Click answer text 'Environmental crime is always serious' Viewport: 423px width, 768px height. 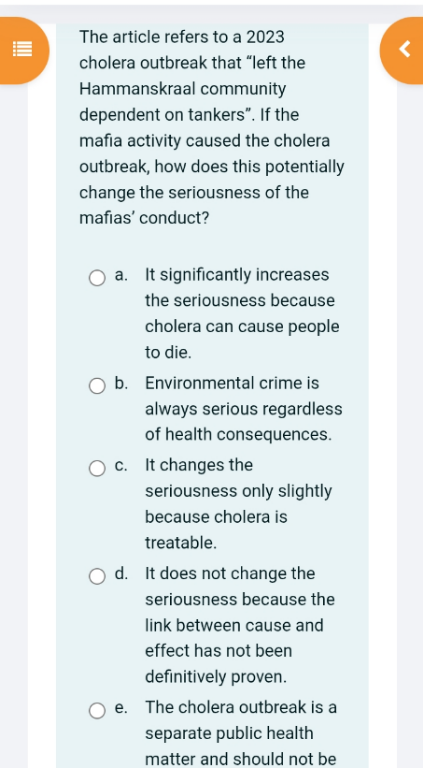pyautogui.click(x=243, y=408)
